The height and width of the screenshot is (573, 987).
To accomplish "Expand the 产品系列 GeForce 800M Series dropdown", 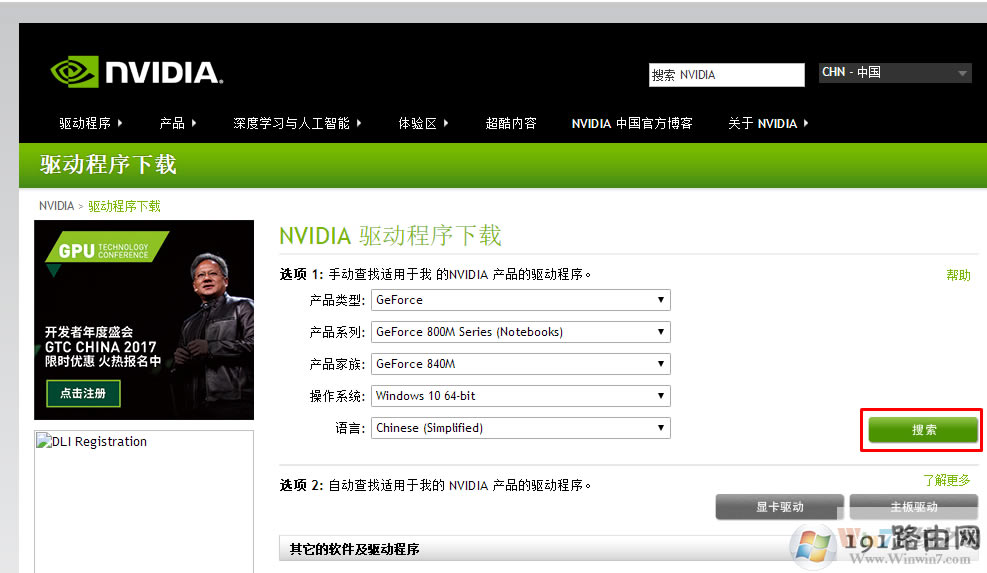I will pos(521,332).
